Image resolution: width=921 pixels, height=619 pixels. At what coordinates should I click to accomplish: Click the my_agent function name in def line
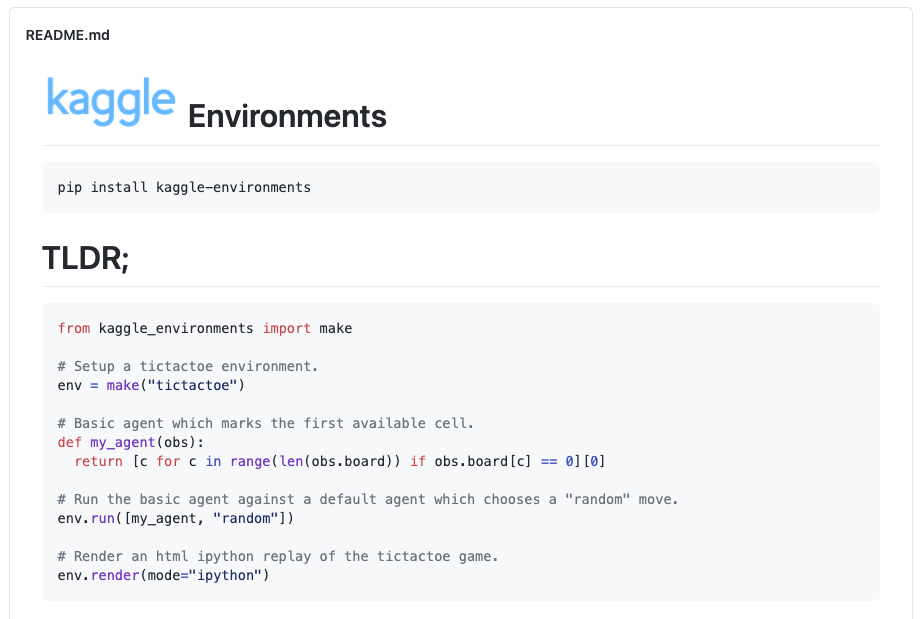pyautogui.click(x=122, y=442)
